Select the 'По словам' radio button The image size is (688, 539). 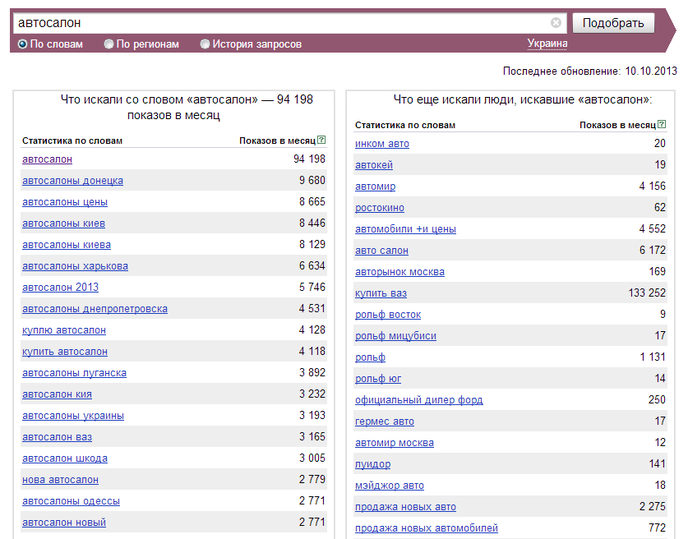(x=22, y=44)
